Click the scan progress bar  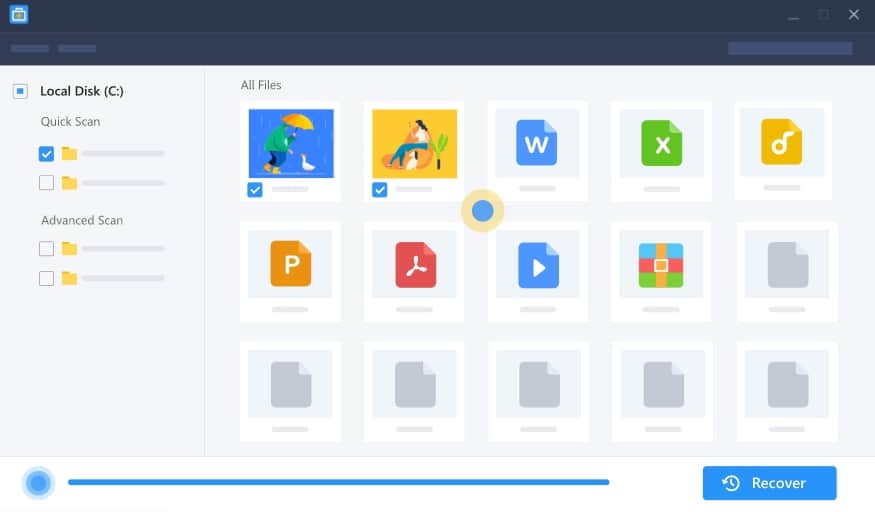pyautogui.click(x=338, y=482)
